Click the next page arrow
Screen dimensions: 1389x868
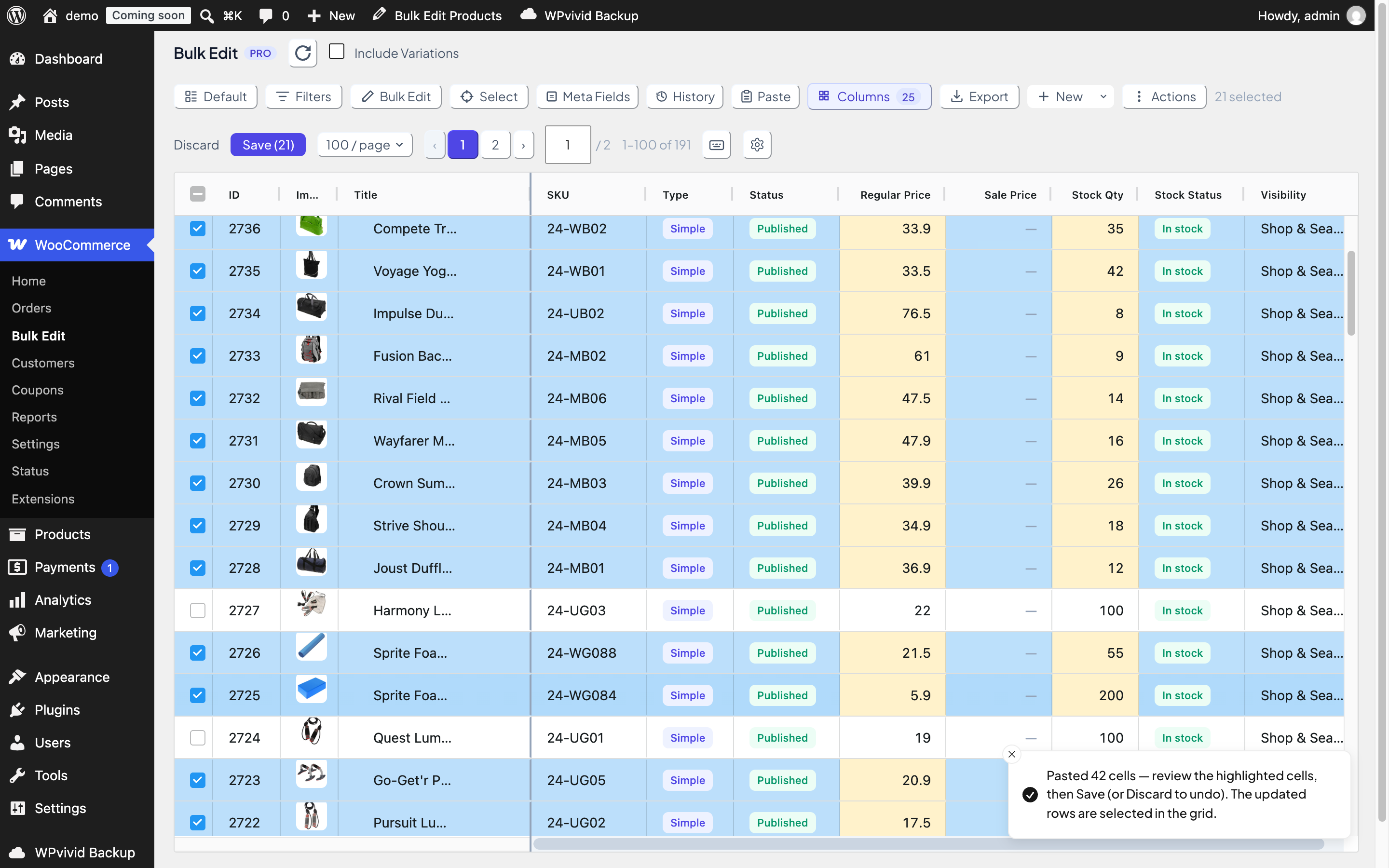[523, 145]
